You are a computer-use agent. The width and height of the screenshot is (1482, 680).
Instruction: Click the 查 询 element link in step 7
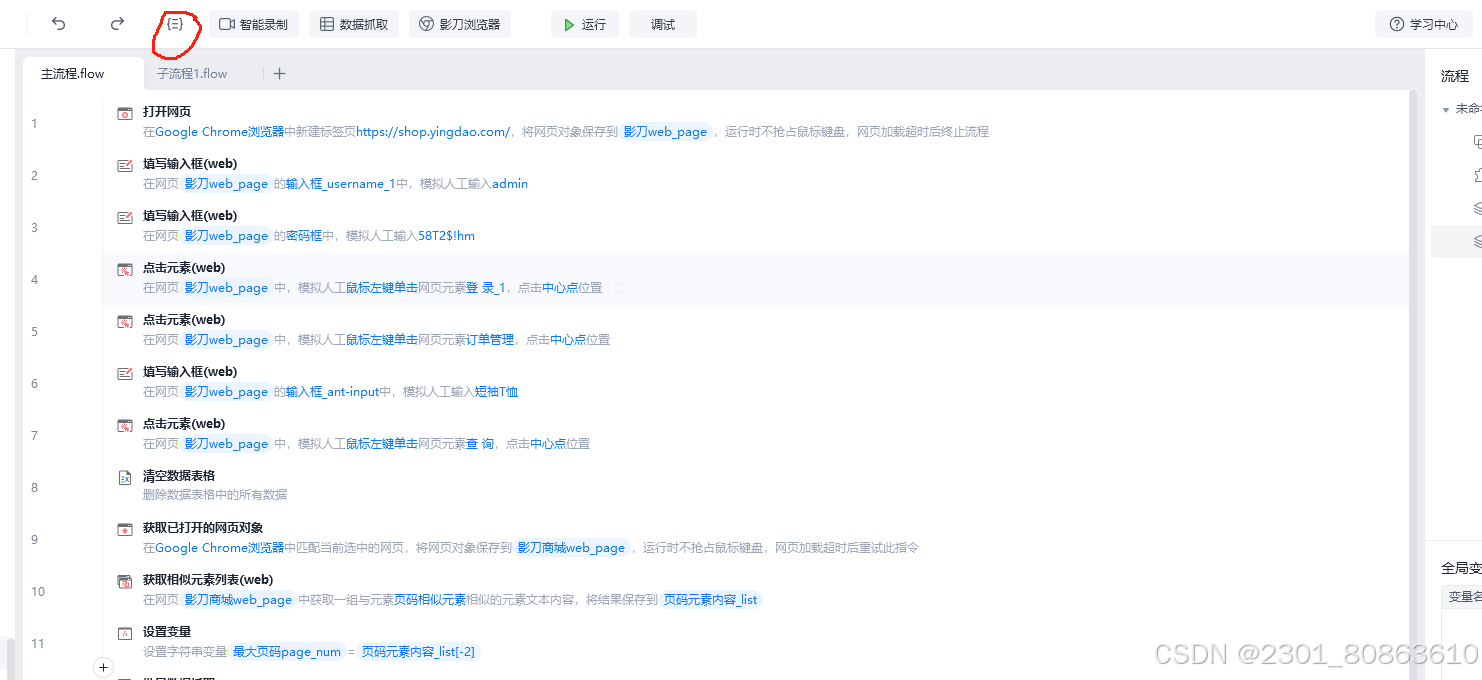480,443
